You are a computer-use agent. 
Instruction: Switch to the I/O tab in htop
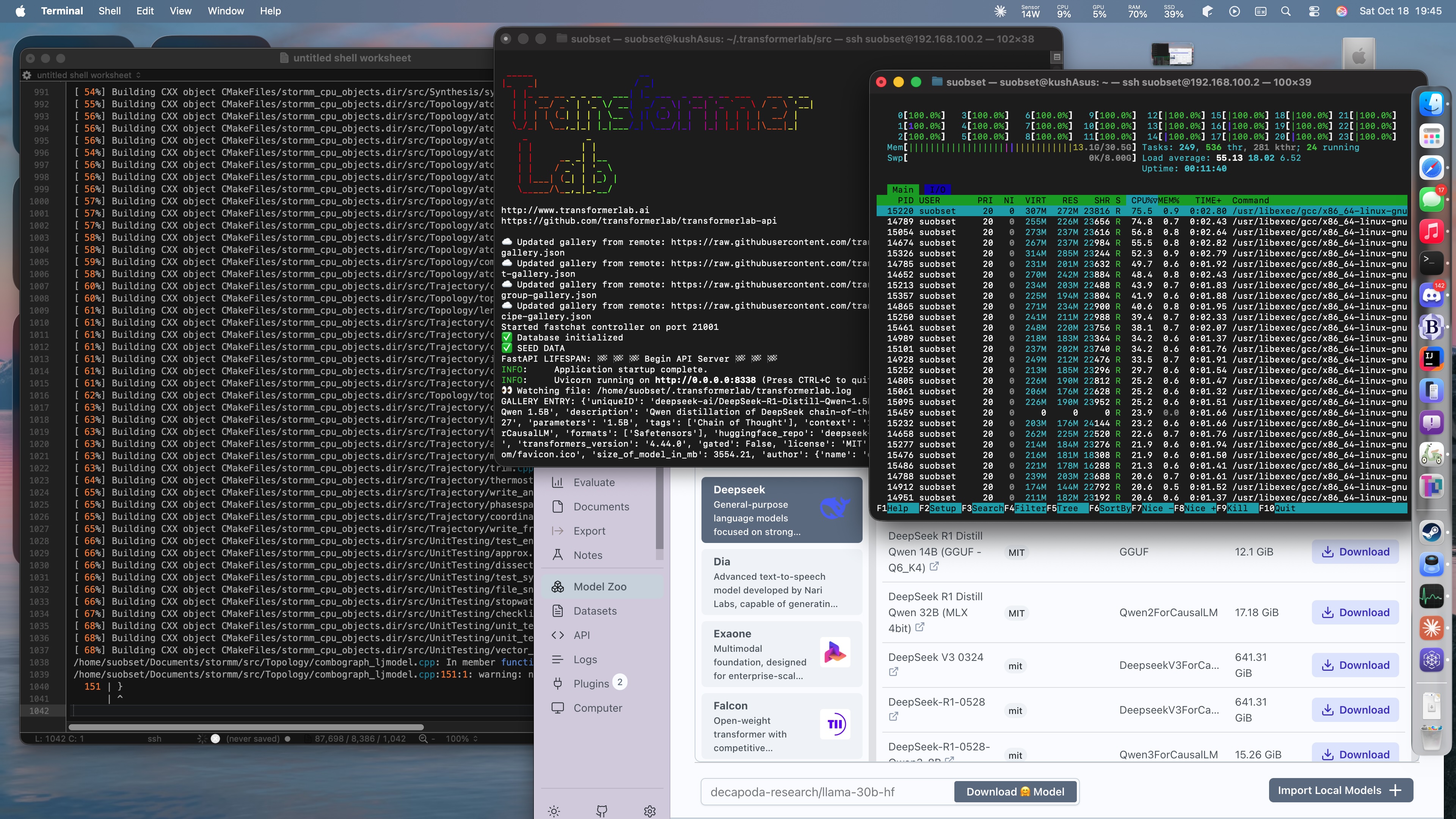tap(937, 190)
